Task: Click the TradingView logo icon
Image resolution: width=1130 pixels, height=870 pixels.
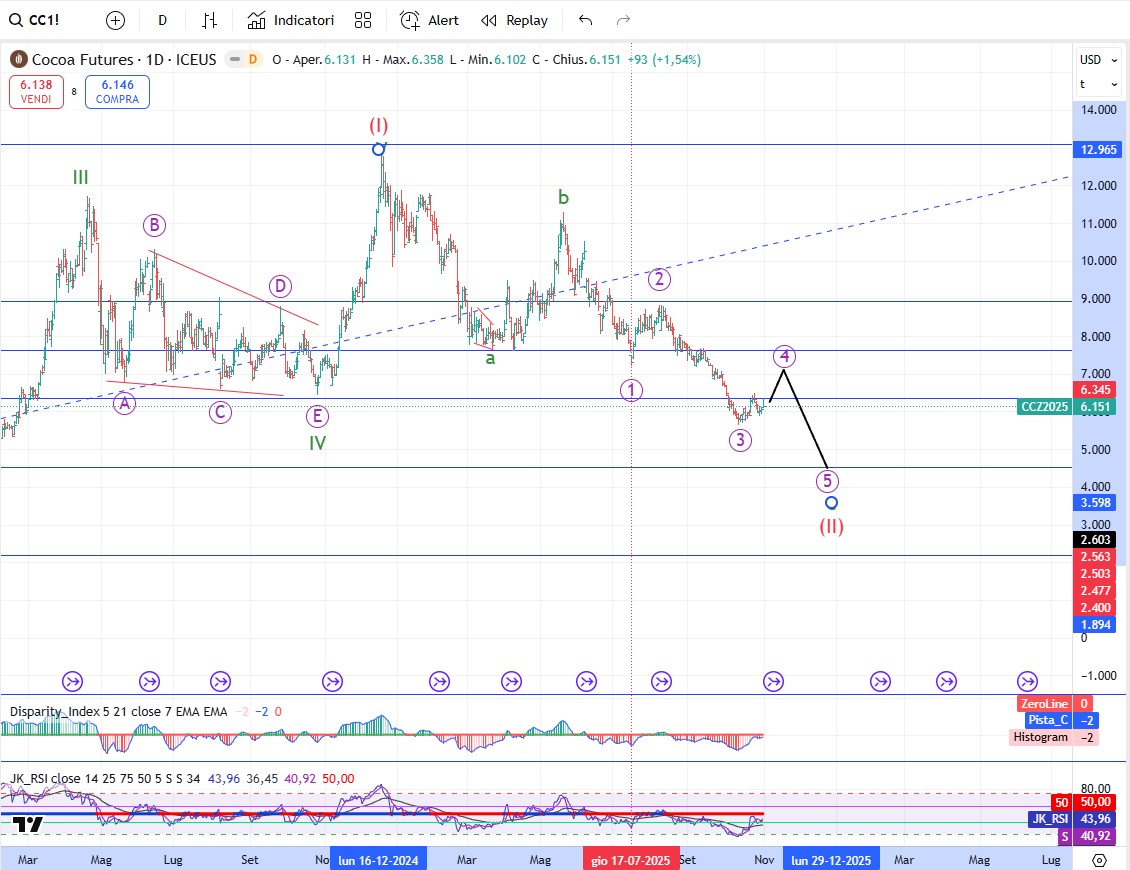Action: (x=28, y=824)
